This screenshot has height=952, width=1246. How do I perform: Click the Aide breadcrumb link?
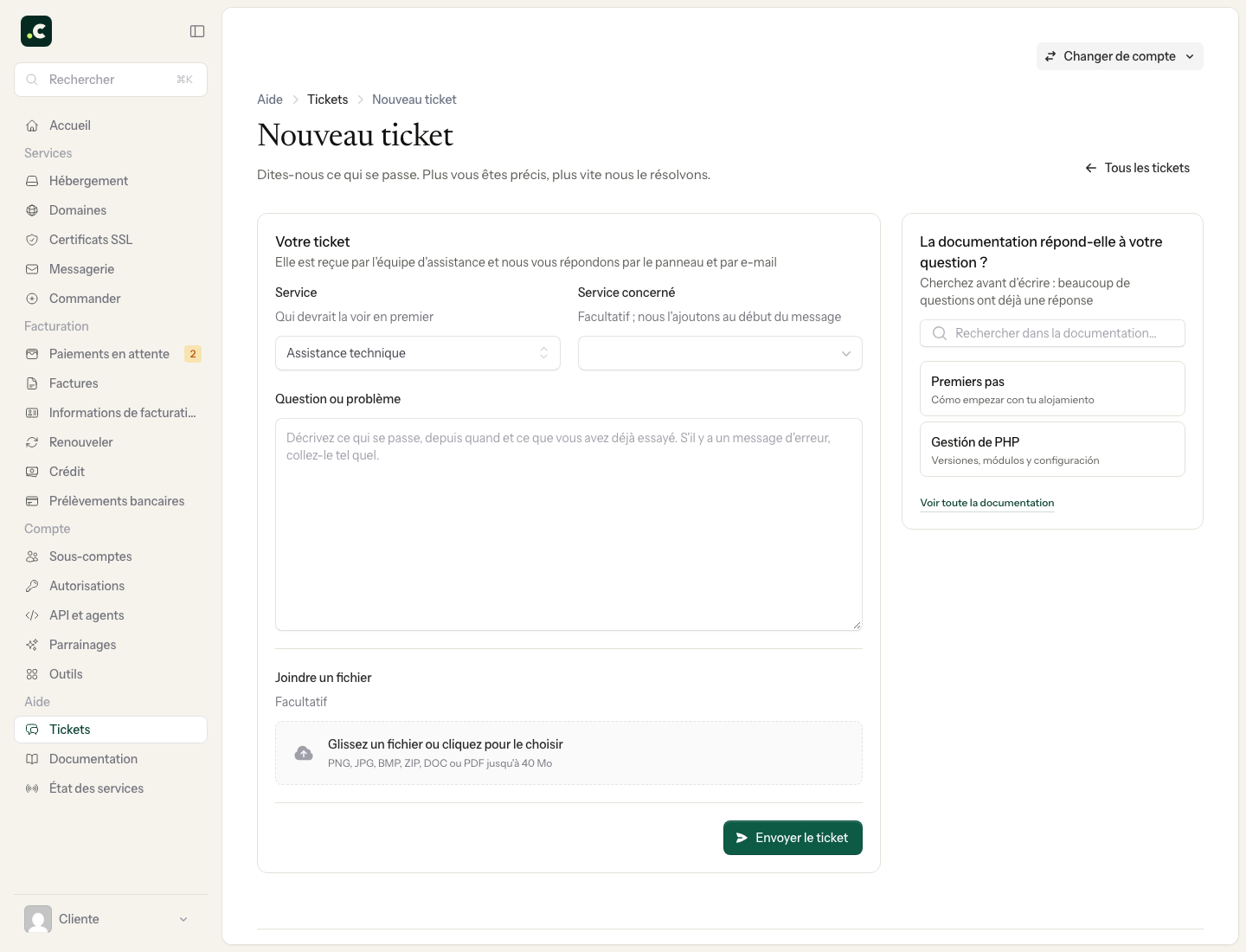tap(270, 100)
